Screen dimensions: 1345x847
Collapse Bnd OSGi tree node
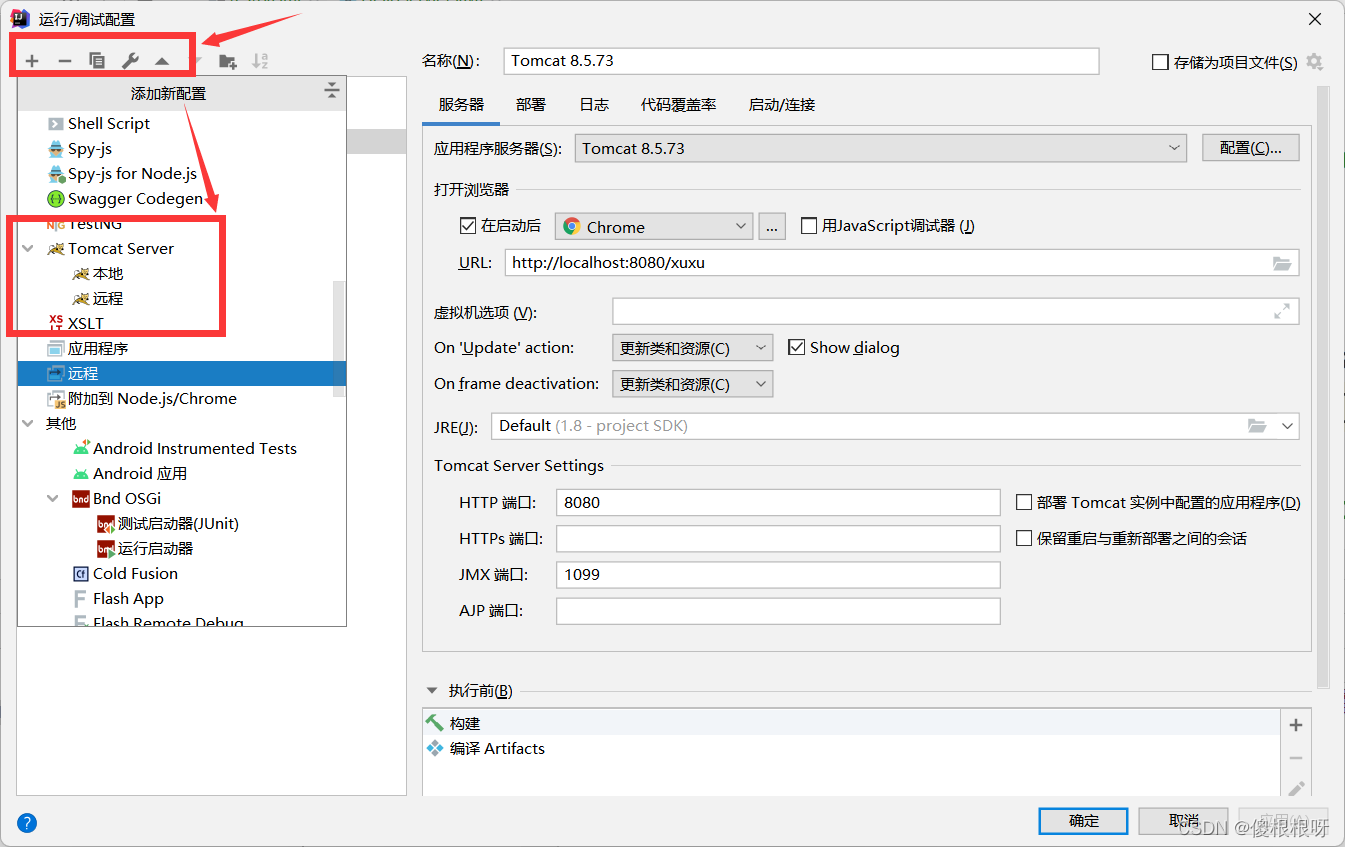click(x=53, y=498)
